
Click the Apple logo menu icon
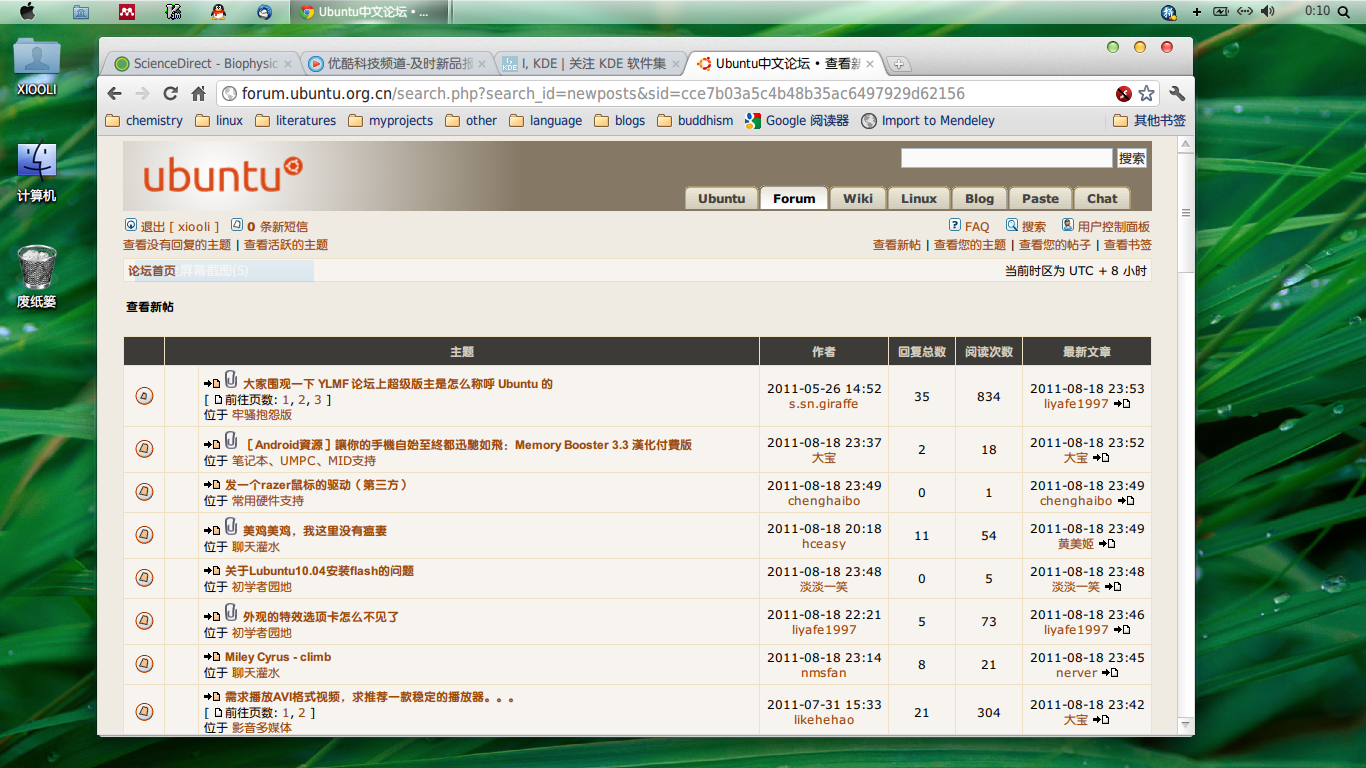(x=27, y=11)
